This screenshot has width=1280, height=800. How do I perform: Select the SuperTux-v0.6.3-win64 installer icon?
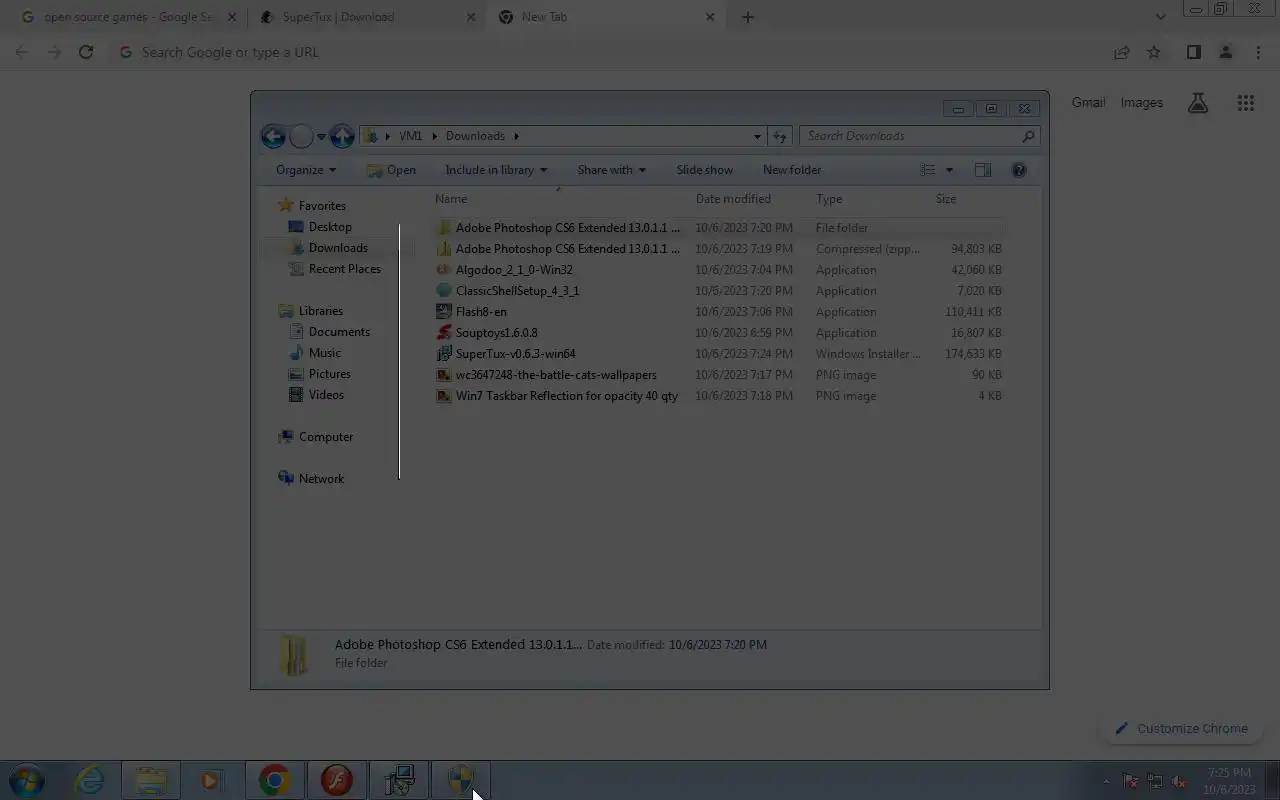click(x=444, y=354)
